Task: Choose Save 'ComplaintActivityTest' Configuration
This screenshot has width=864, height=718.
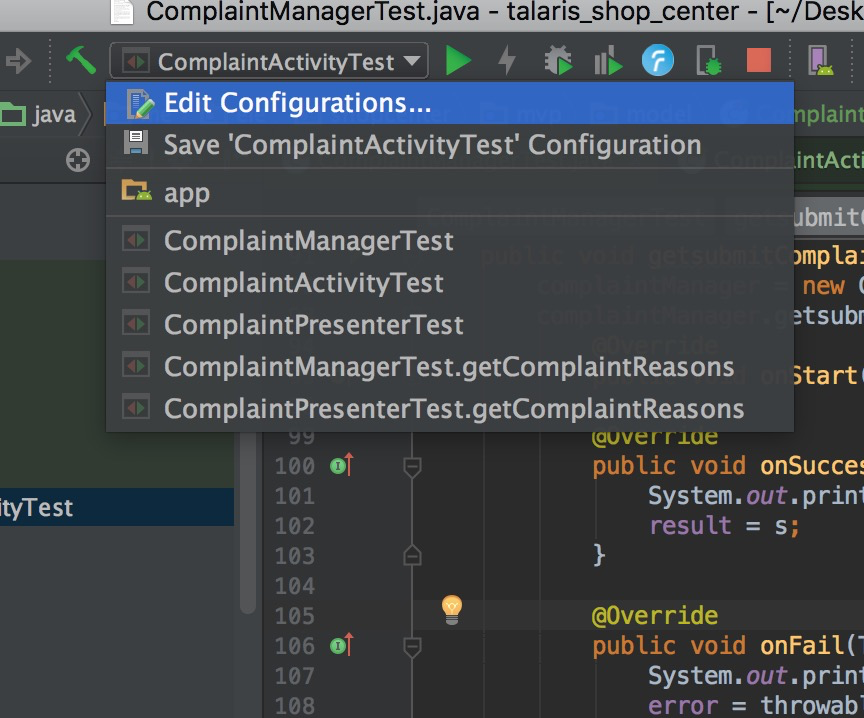Action: click(432, 145)
